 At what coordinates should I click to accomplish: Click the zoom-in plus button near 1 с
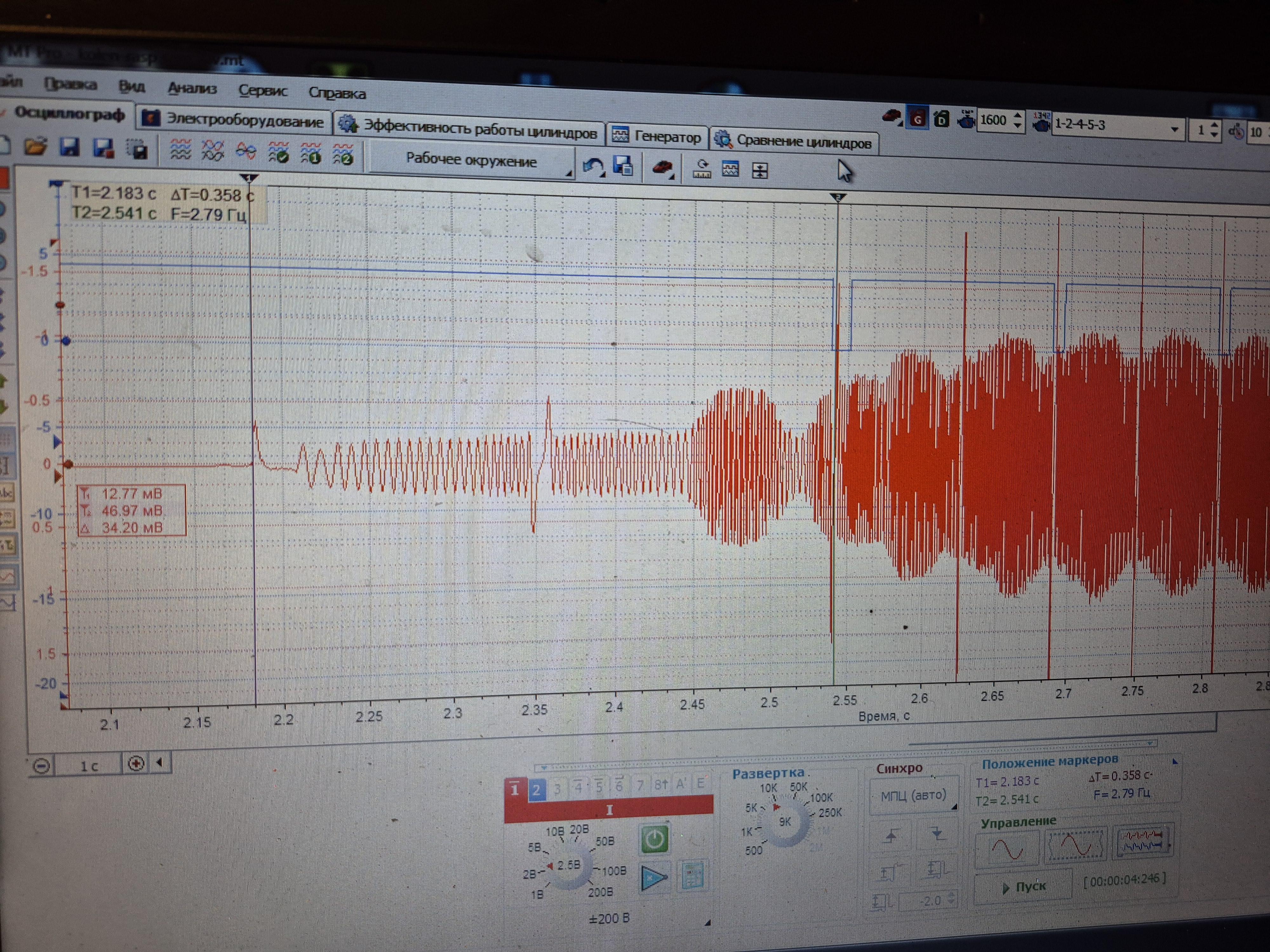(x=136, y=763)
